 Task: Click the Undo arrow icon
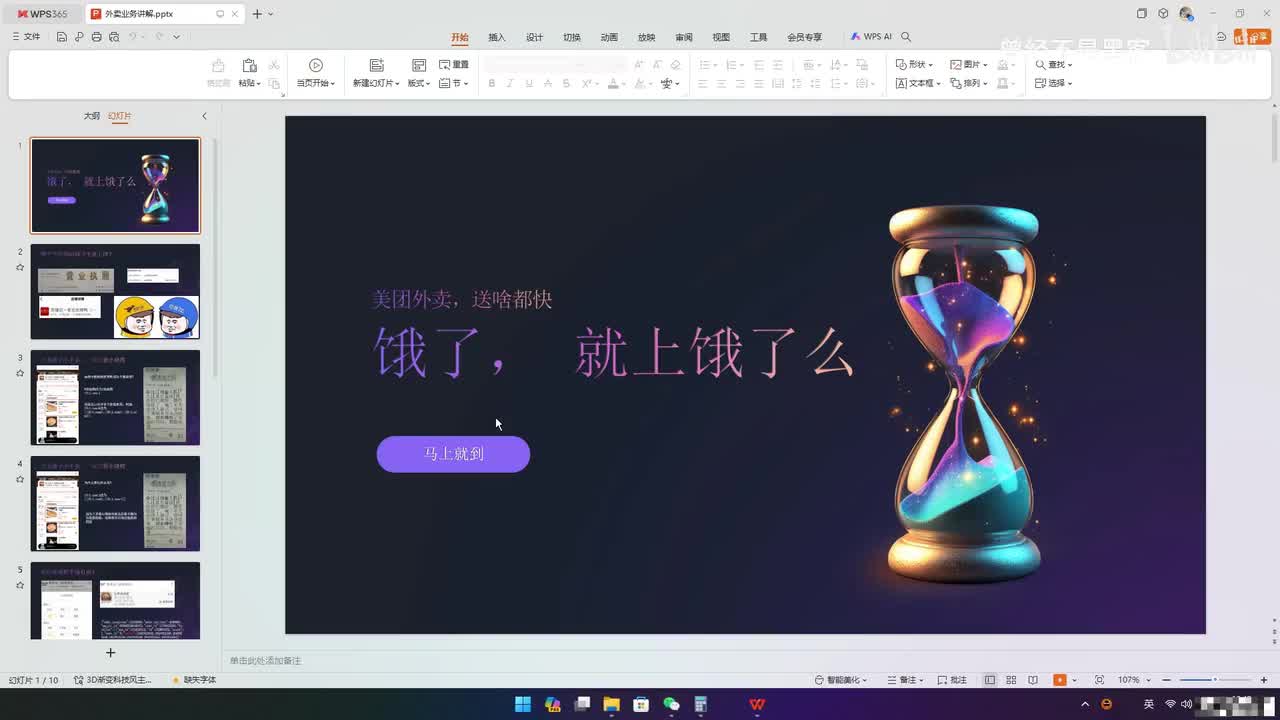point(133,37)
